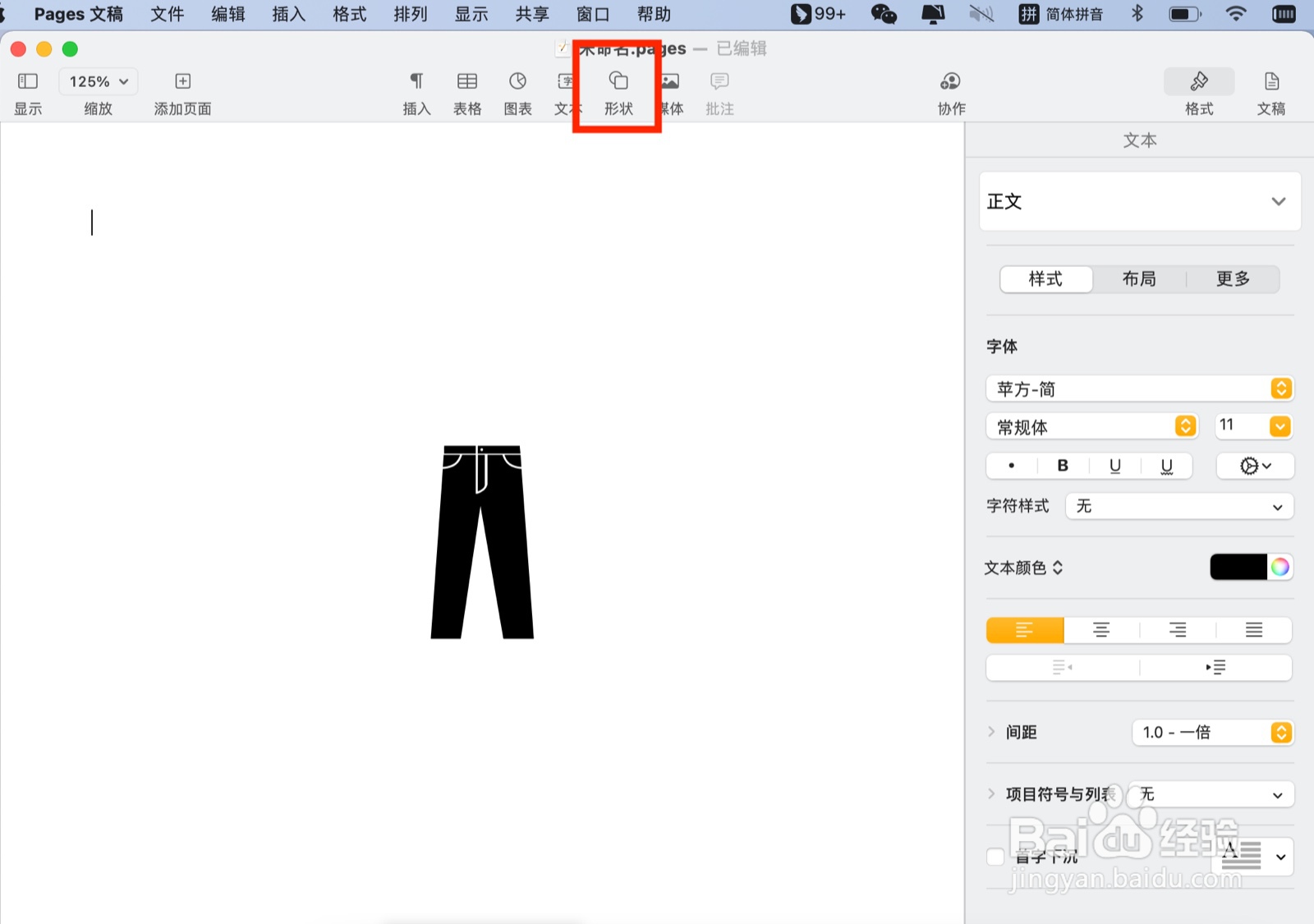1314x924 pixels.
Task: Insert a table with 表格 icon
Action: [x=467, y=81]
